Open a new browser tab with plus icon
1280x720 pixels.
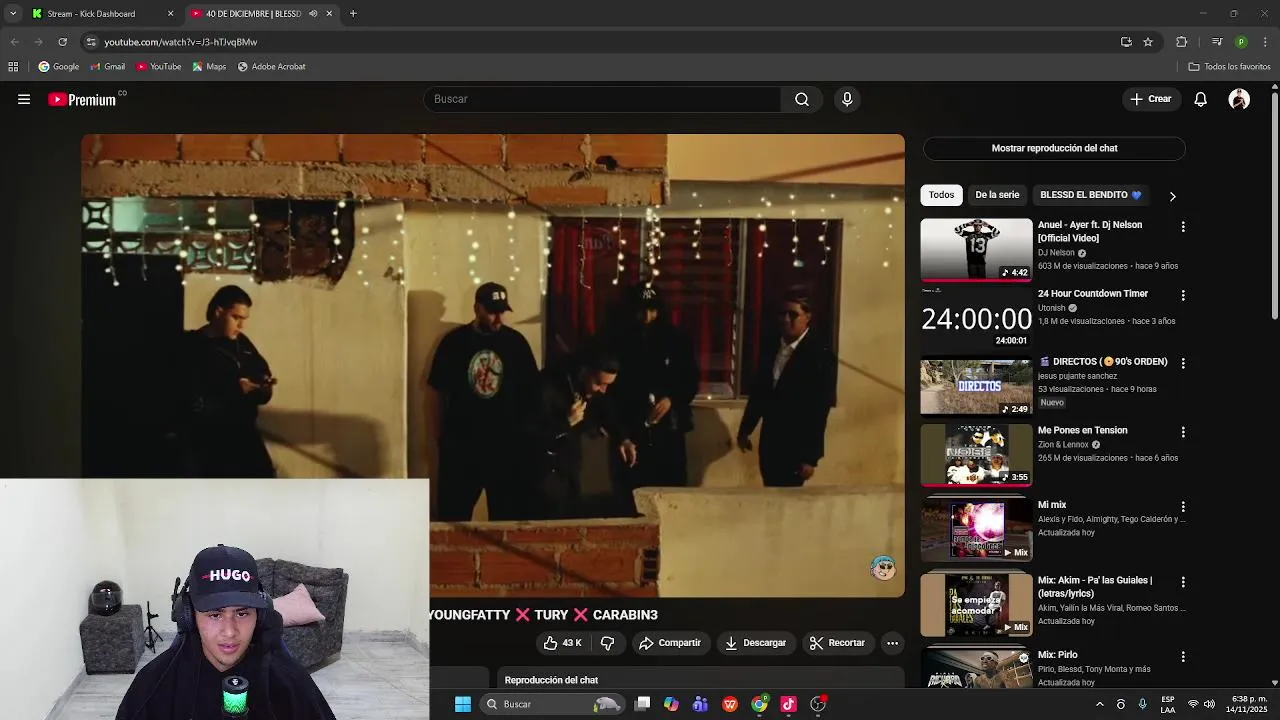tap(353, 14)
